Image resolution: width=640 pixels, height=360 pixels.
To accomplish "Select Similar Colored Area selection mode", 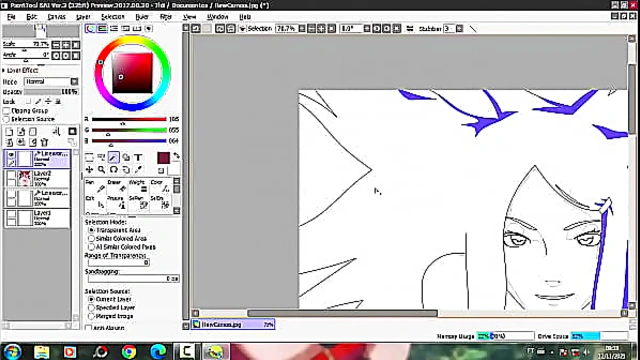I will [x=91, y=238].
